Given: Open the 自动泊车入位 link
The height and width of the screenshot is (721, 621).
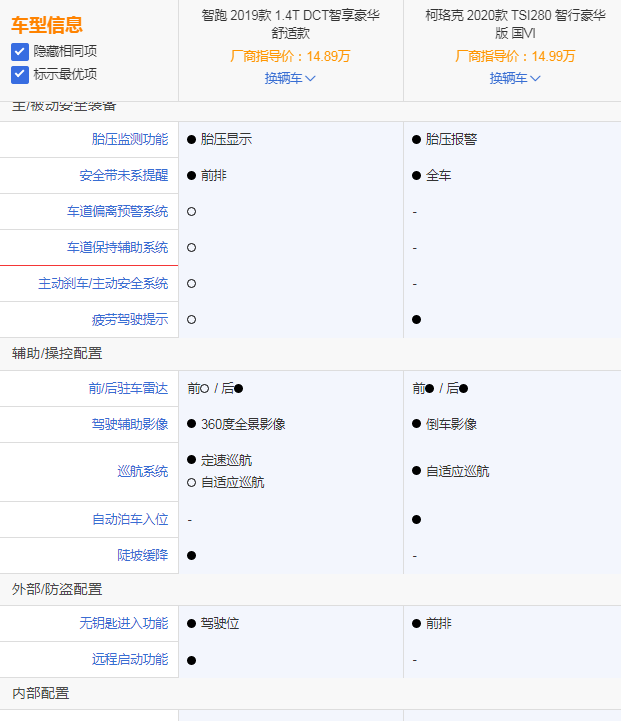Looking at the screenshot, I should (x=130, y=519).
